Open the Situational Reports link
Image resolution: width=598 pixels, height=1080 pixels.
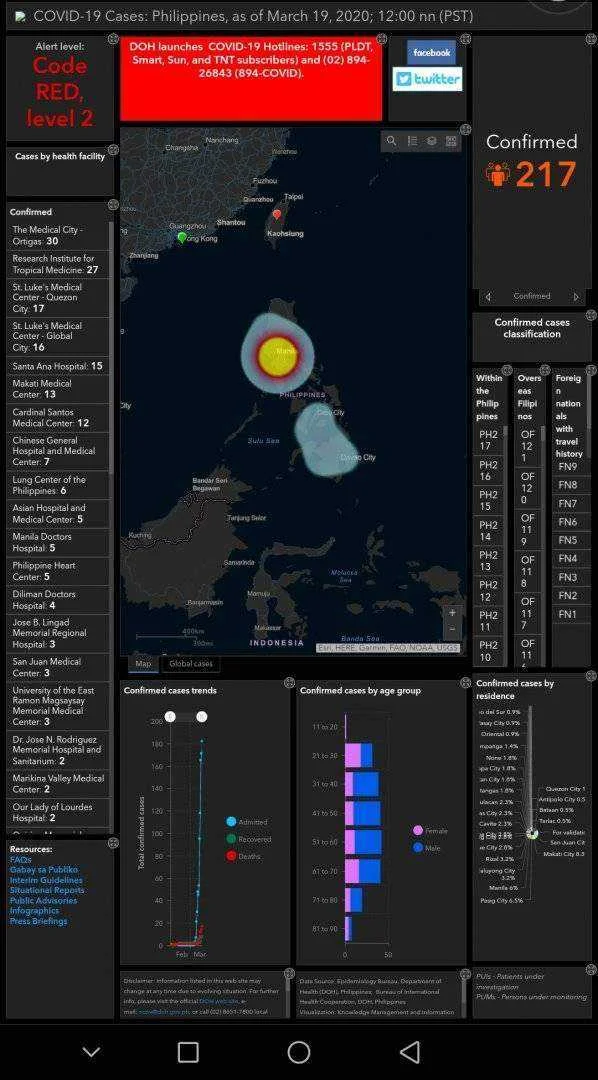46,890
